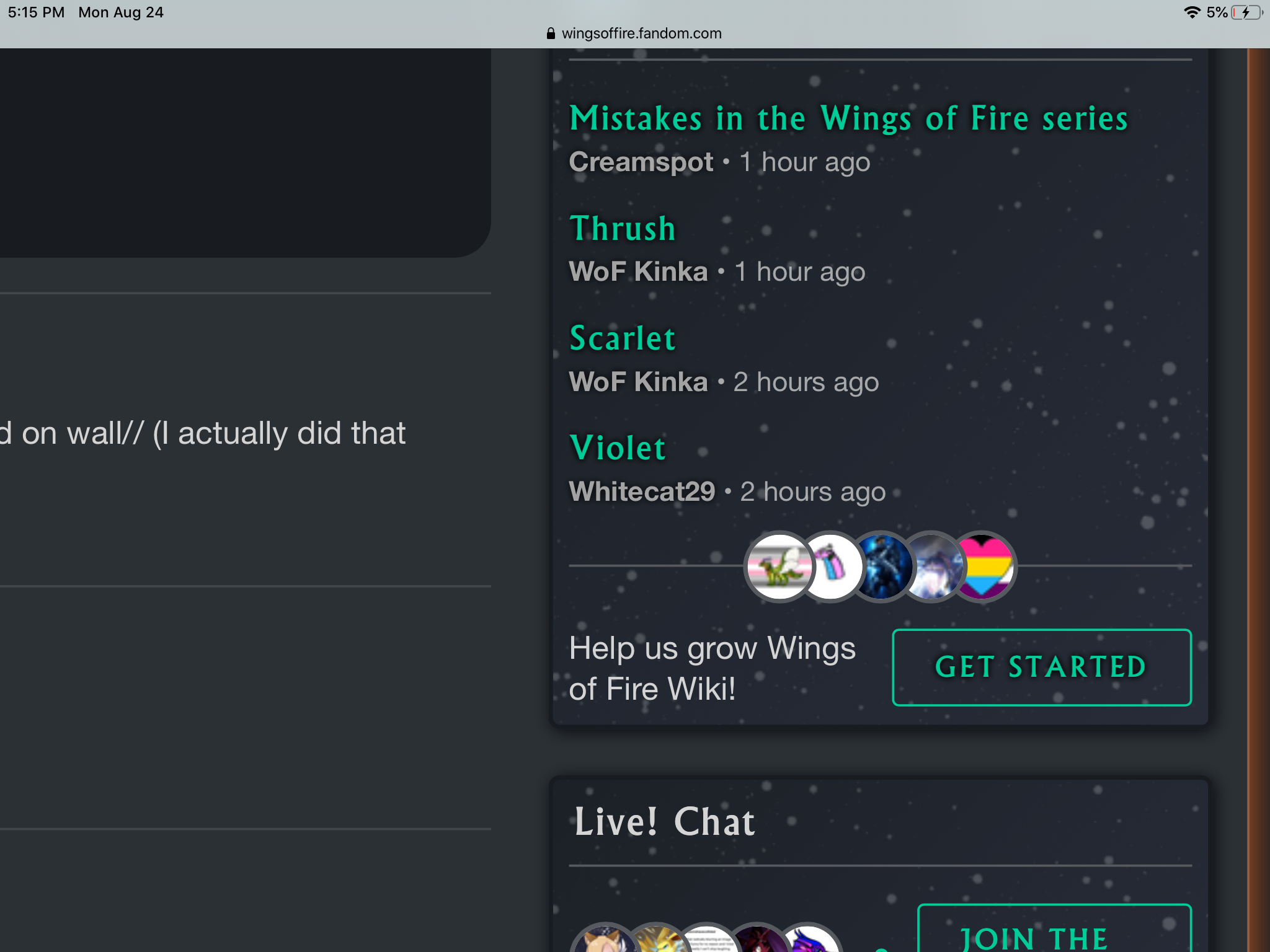Open the Violet article link
The image size is (1270, 952).
(x=618, y=447)
